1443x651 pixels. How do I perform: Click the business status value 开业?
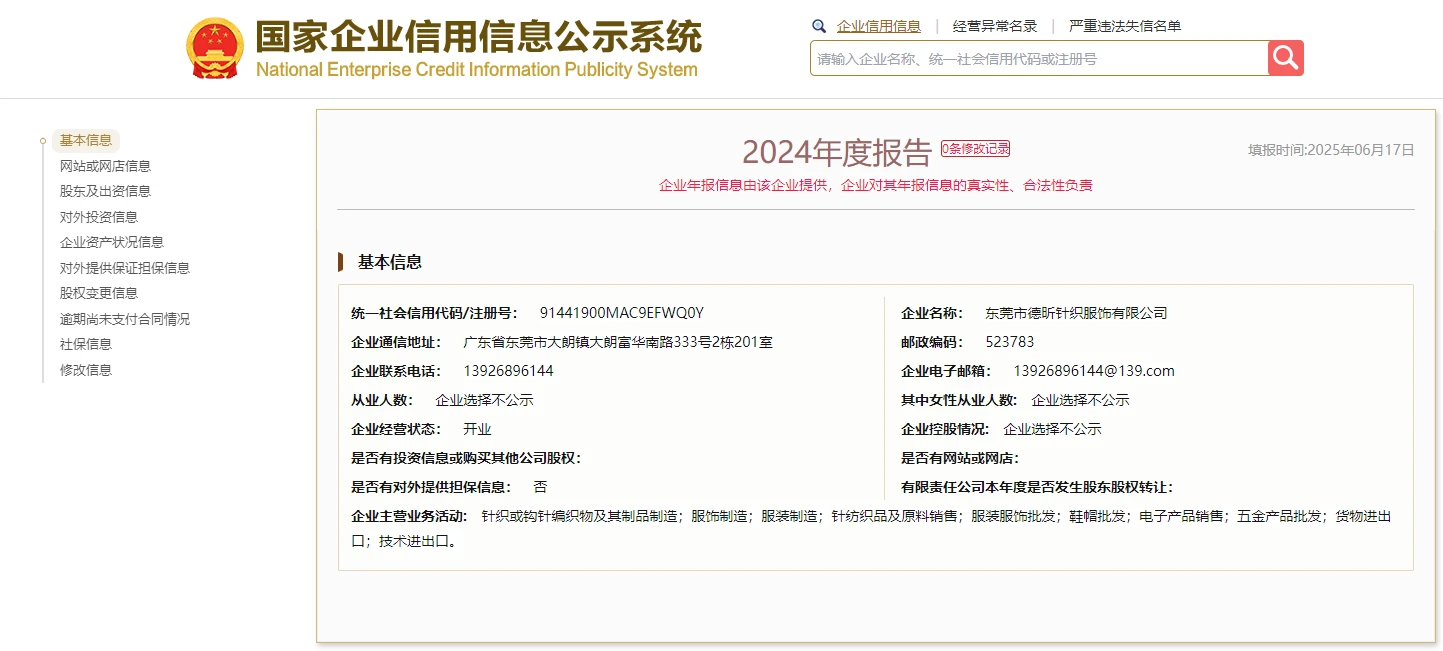pos(477,429)
